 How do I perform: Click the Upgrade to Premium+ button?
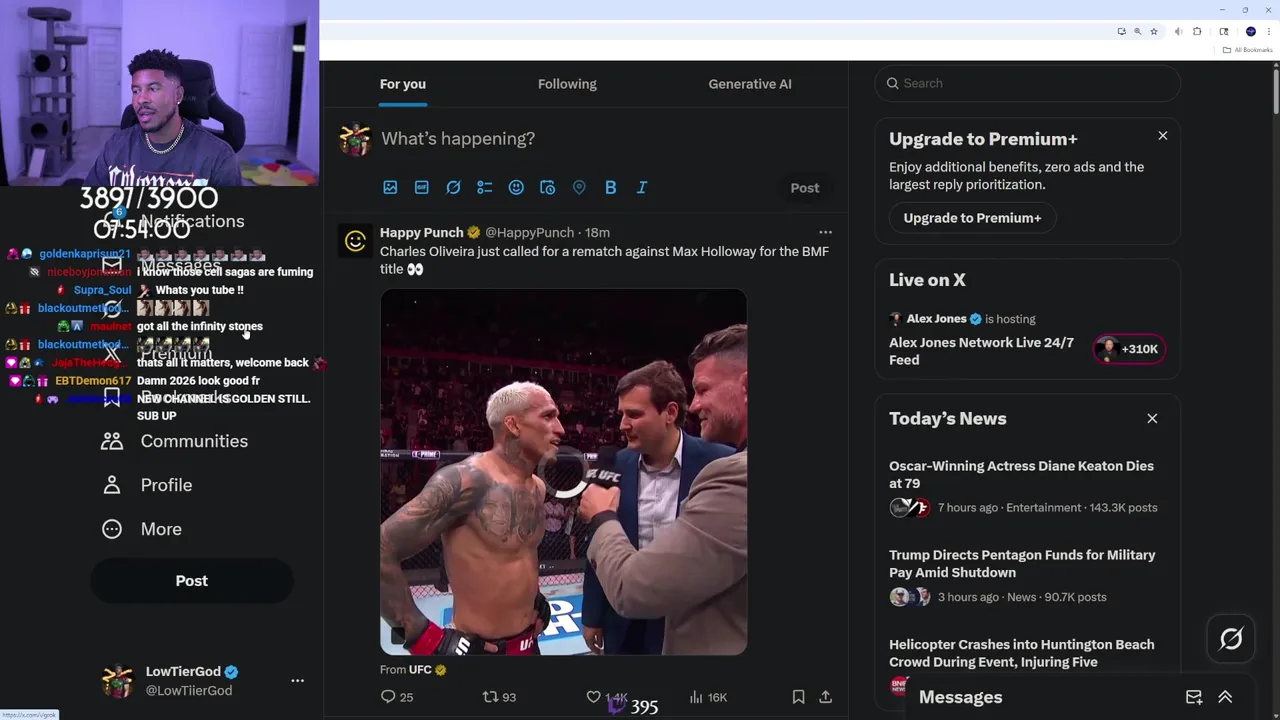(972, 218)
